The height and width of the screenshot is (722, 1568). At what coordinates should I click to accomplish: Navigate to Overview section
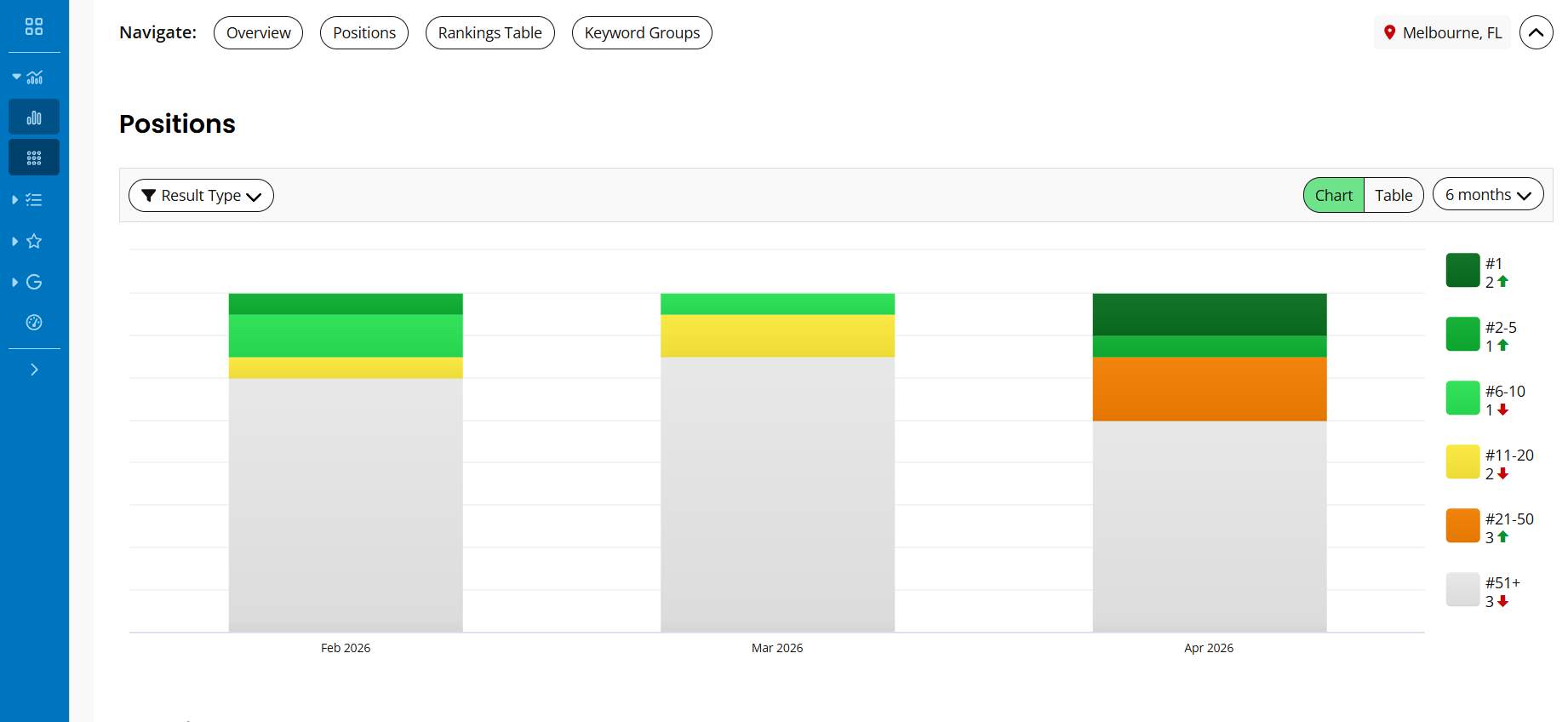coord(258,33)
